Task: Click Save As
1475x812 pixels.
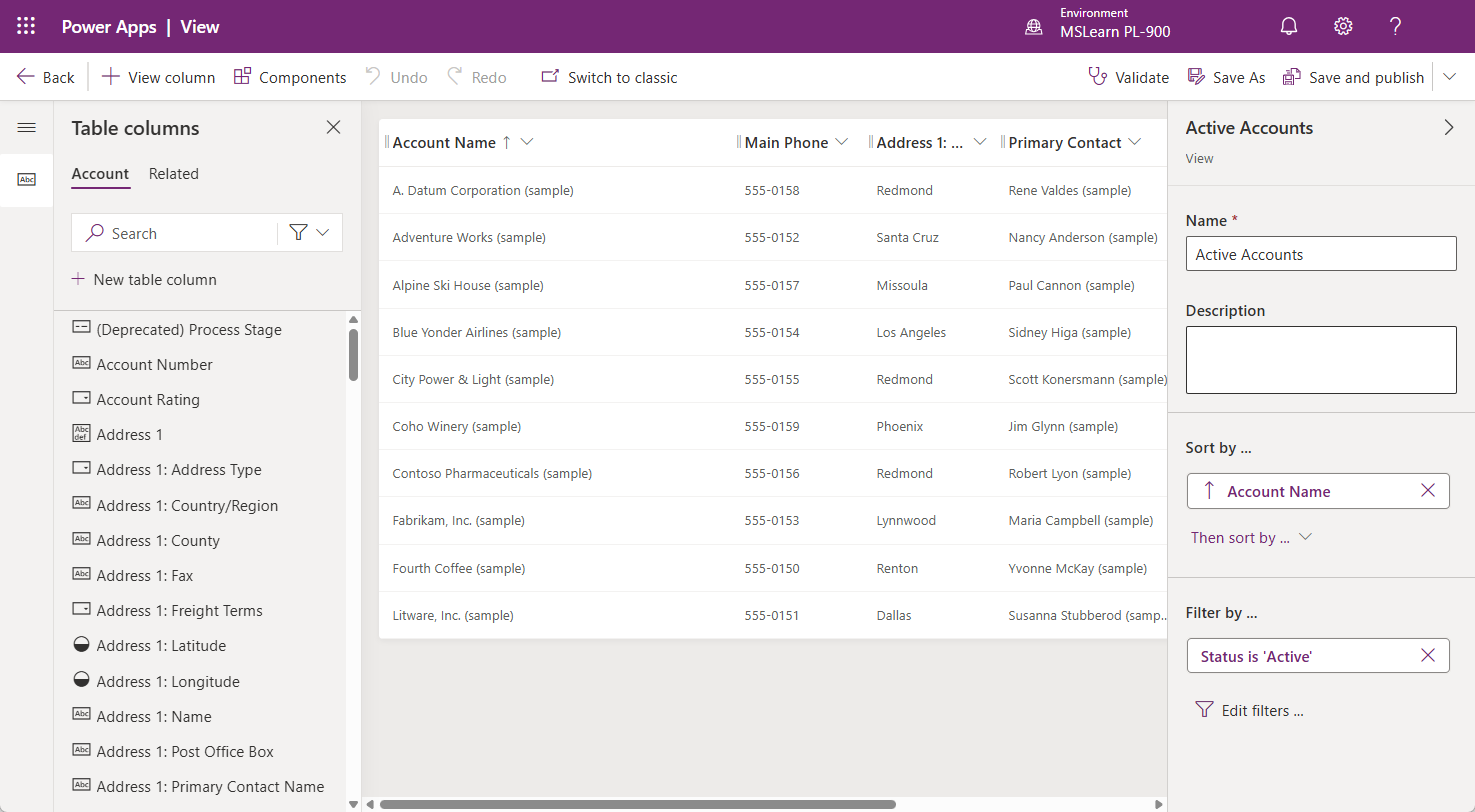Action: click(1226, 77)
